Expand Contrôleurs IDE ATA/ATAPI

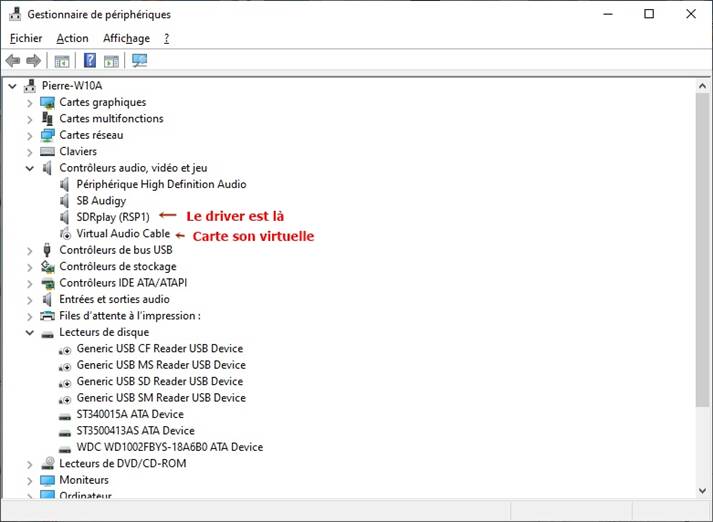[30, 283]
